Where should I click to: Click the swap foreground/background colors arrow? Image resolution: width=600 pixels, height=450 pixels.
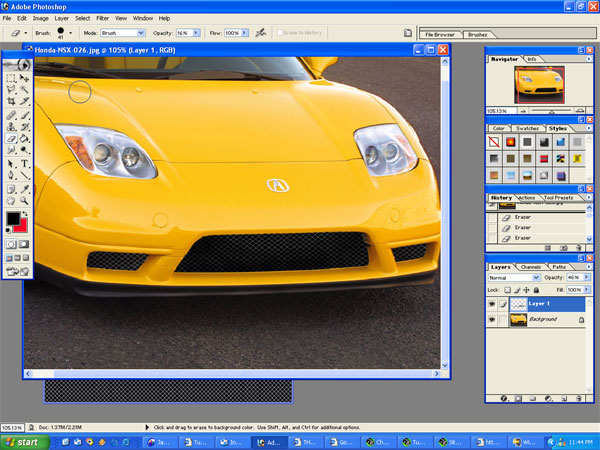click(x=25, y=214)
